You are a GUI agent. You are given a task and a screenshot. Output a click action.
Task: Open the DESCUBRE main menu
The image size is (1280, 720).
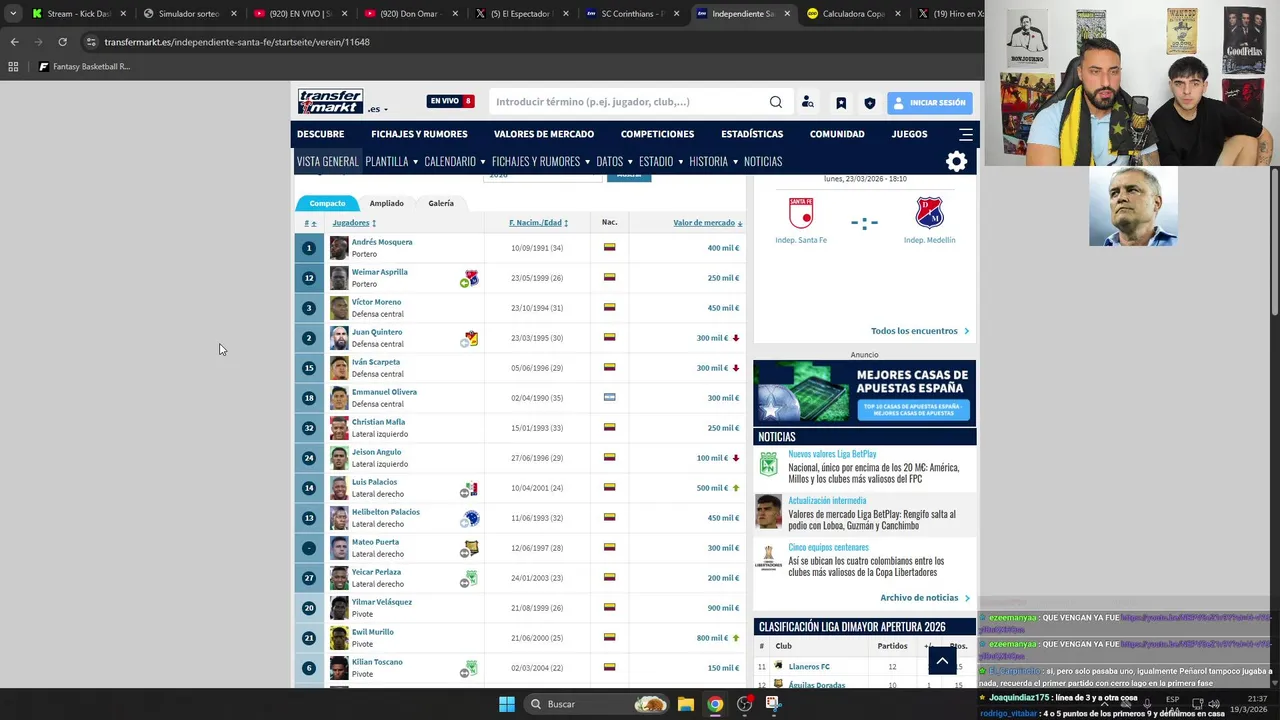click(320, 134)
